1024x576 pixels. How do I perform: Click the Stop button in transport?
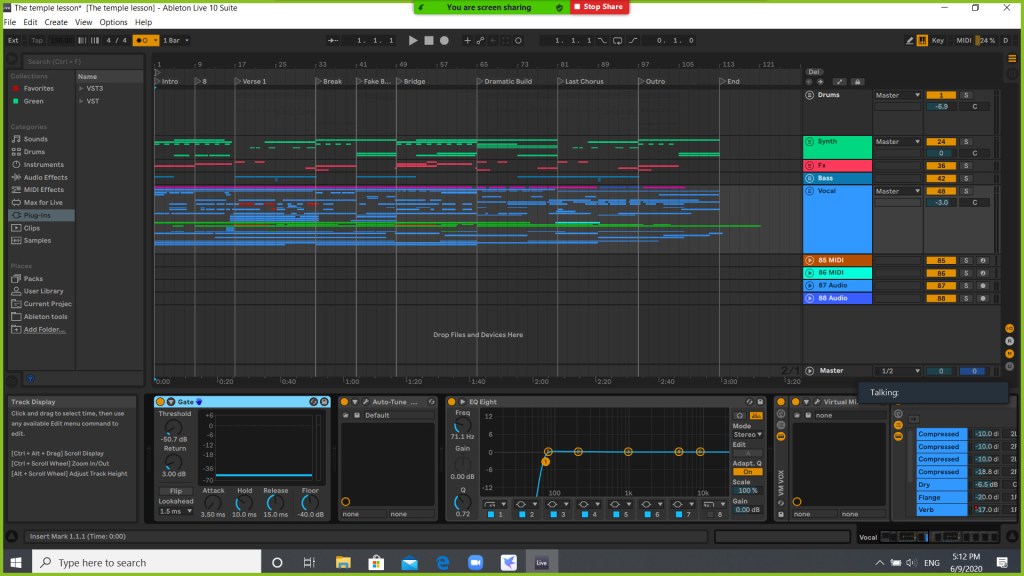(428, 40)
